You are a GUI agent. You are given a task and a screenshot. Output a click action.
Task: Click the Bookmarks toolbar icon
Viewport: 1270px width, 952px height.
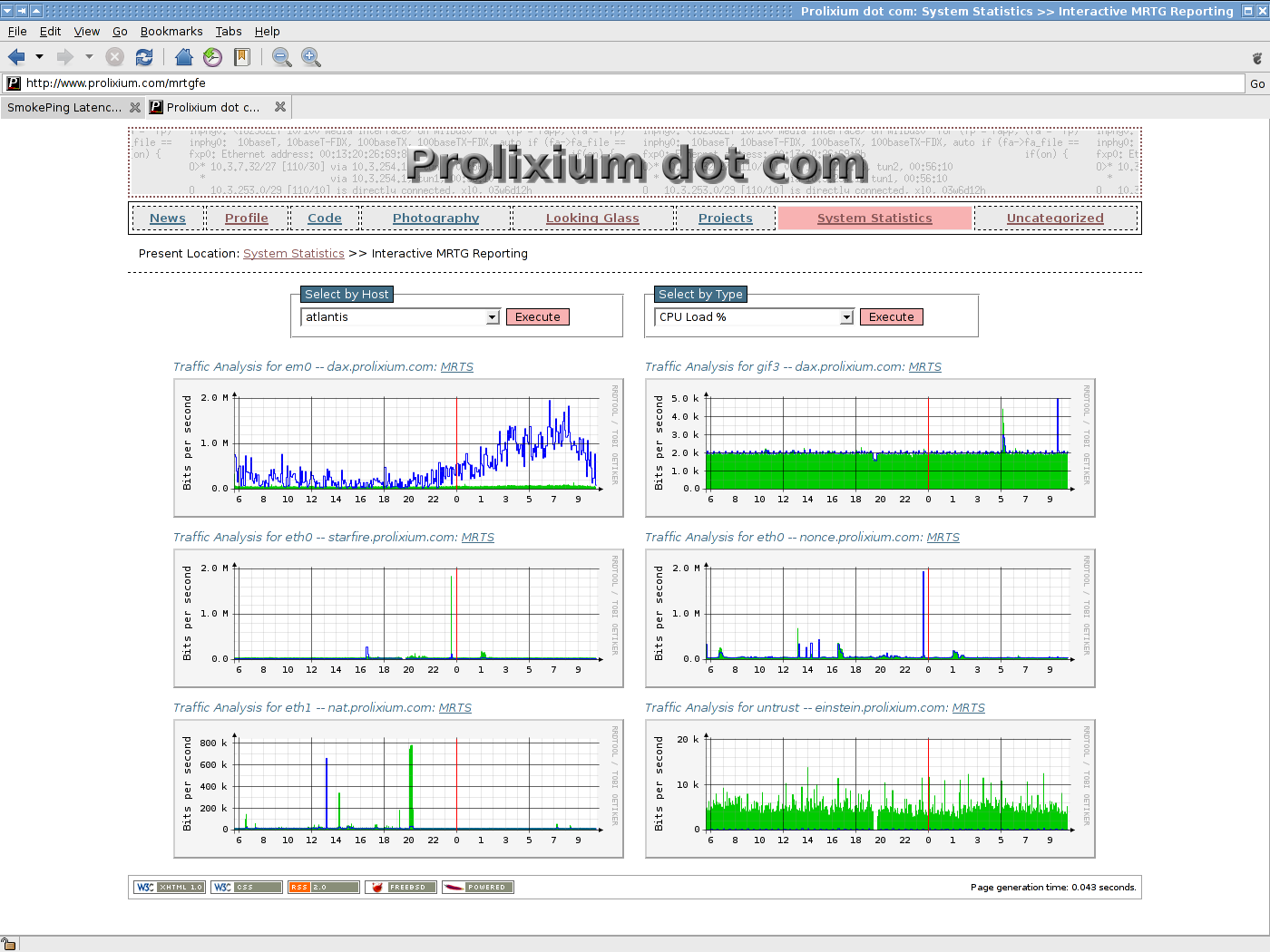pos(241,57)
